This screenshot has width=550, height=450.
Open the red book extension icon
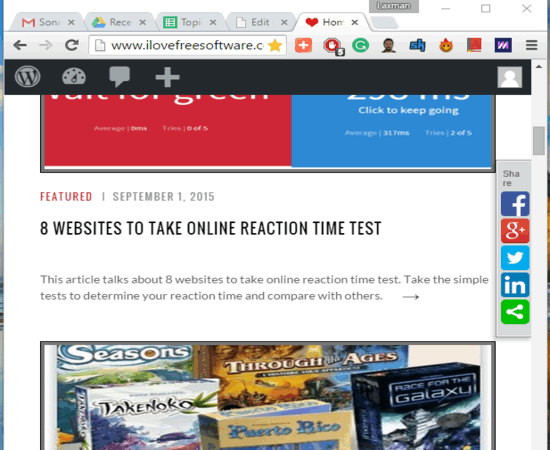coord(474,45)
